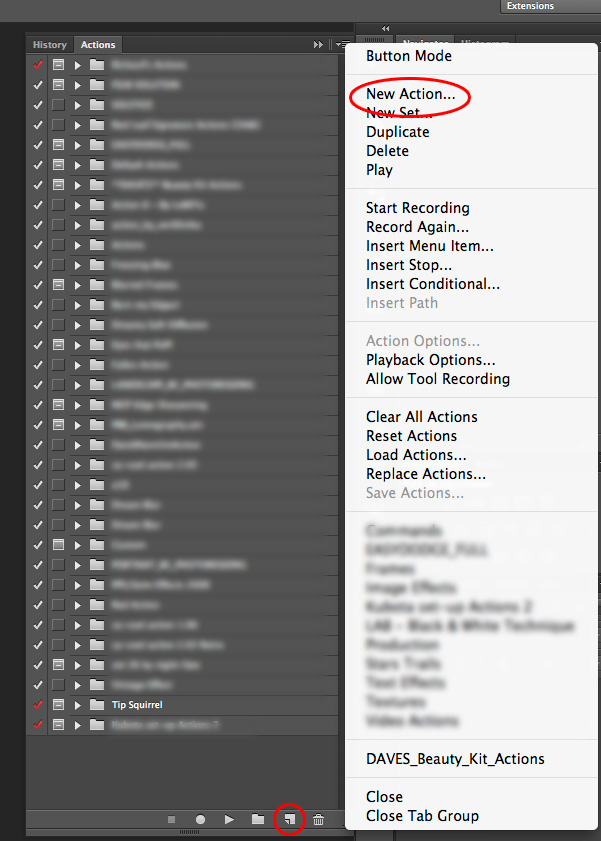The image size is (601, 841).
Task: Choose Play in the flyout menu
Action: point(379,170)
